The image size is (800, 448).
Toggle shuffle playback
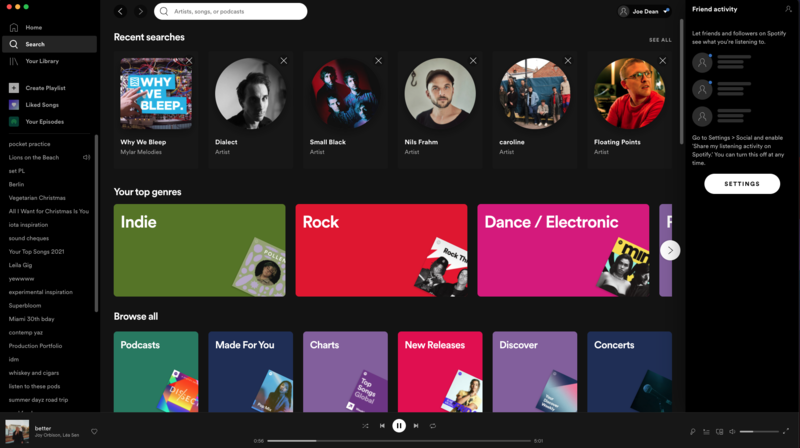365,426
